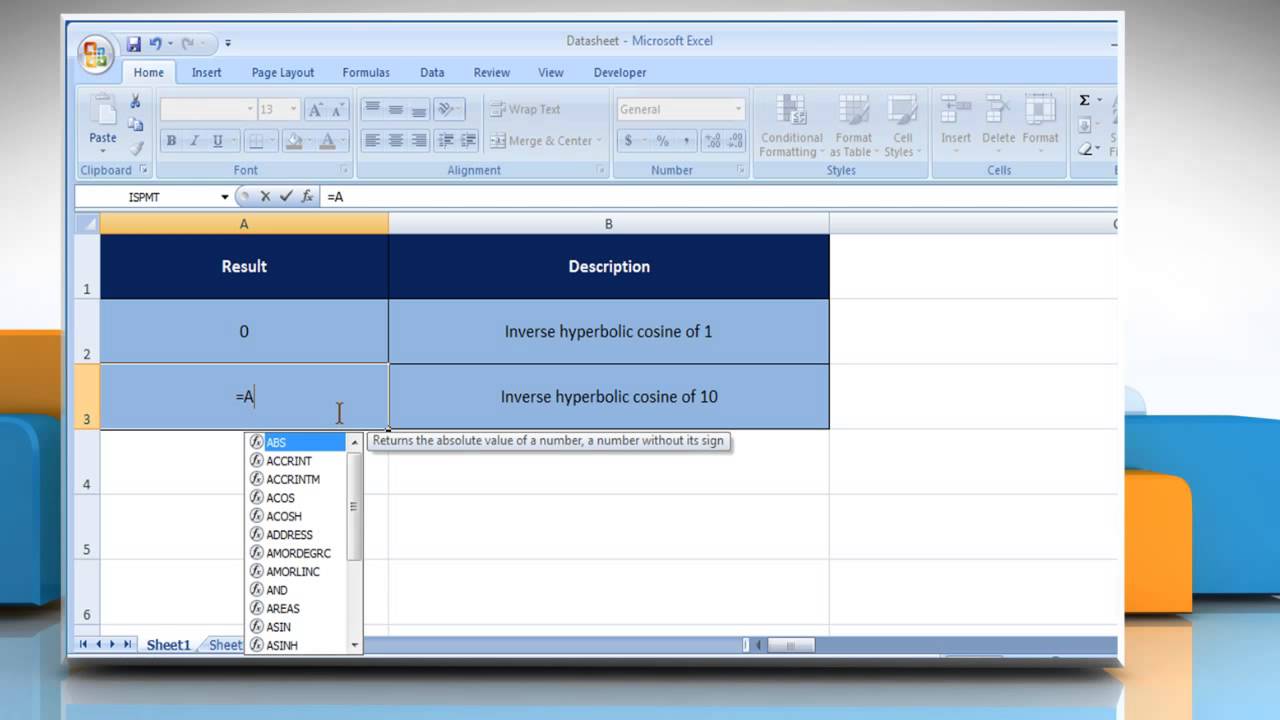Click the Insert Function fx icon
The height and width of the screenshot is (720, 1280).
(307, 197)
